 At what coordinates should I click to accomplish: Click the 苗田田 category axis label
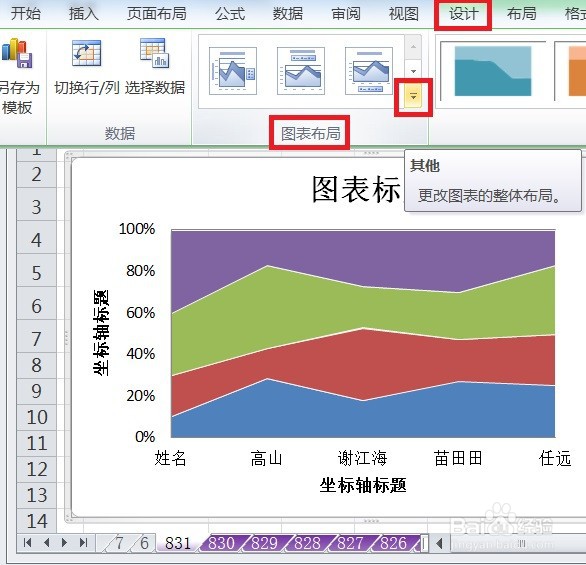click(x=458, y=458)
